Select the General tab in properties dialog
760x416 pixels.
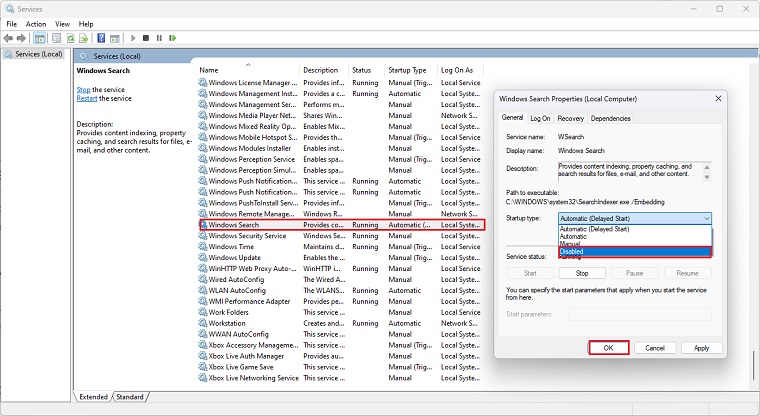512,117
